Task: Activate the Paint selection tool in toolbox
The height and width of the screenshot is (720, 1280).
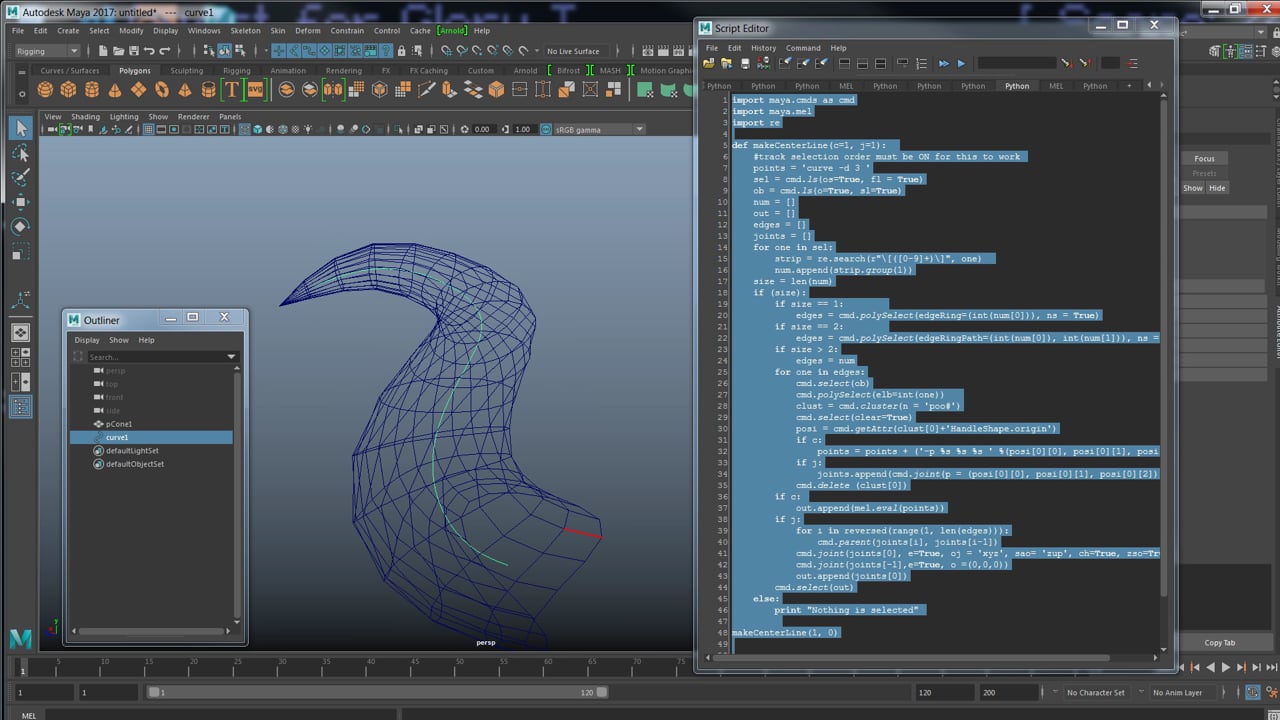Action: (20, 178)
